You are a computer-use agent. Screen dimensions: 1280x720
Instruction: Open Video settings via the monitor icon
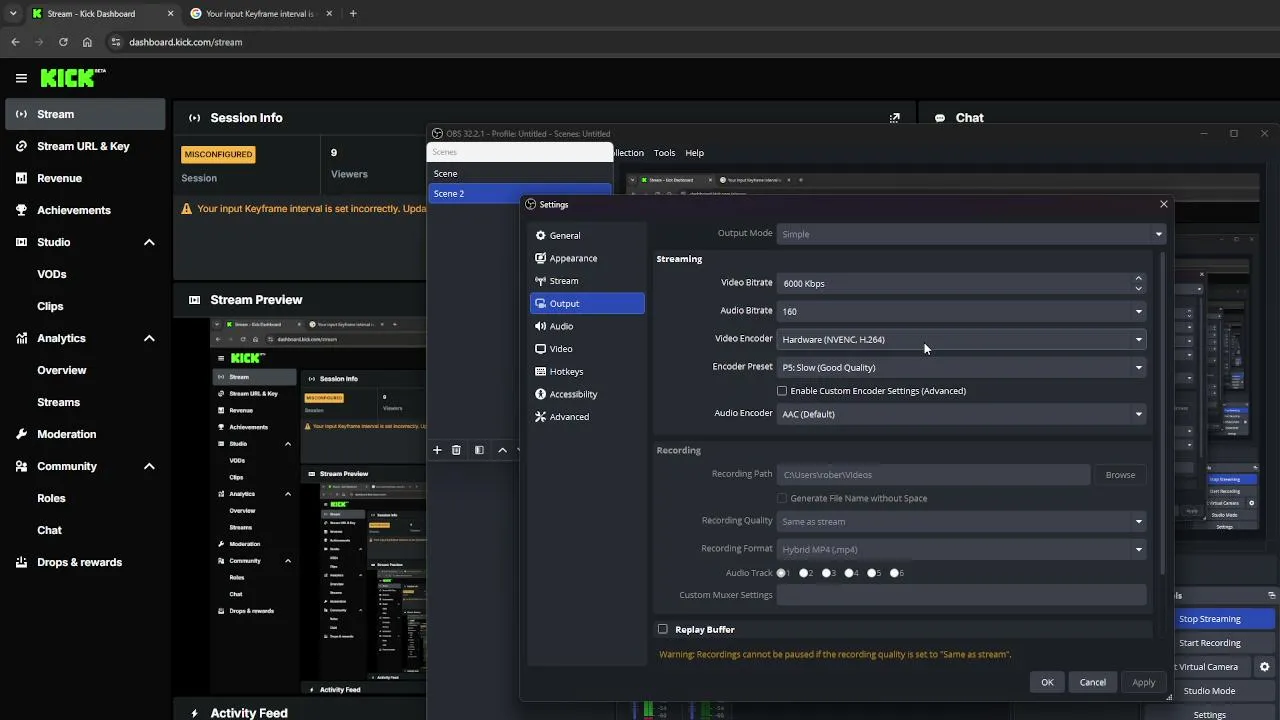[541, 349]
